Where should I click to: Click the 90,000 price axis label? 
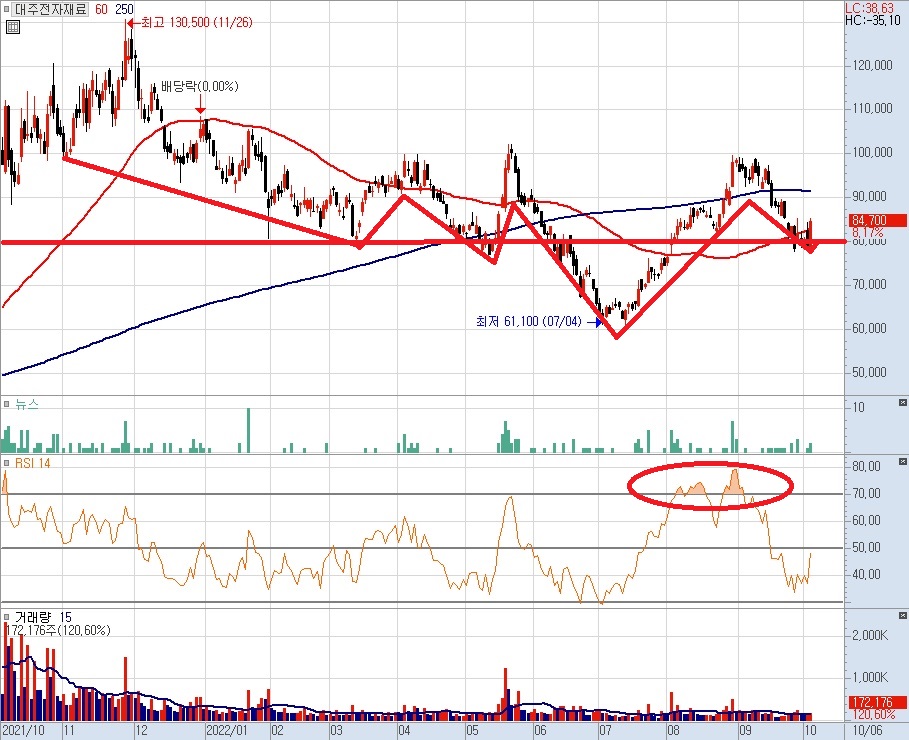(x=870, y=197)
